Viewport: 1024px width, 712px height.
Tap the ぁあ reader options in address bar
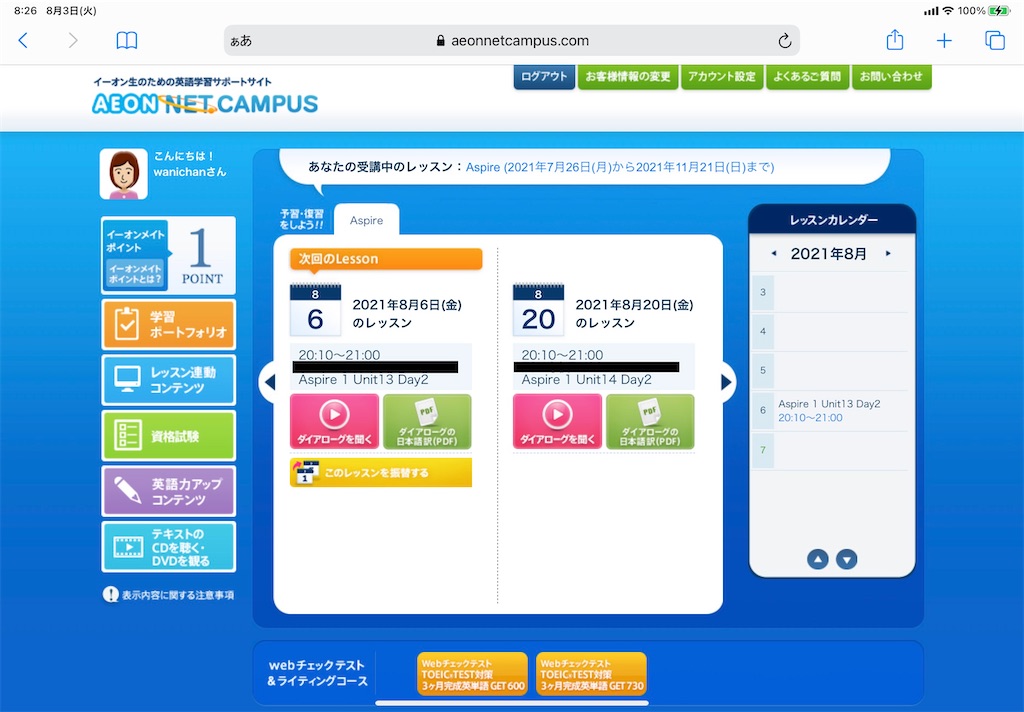coord(241,40)
